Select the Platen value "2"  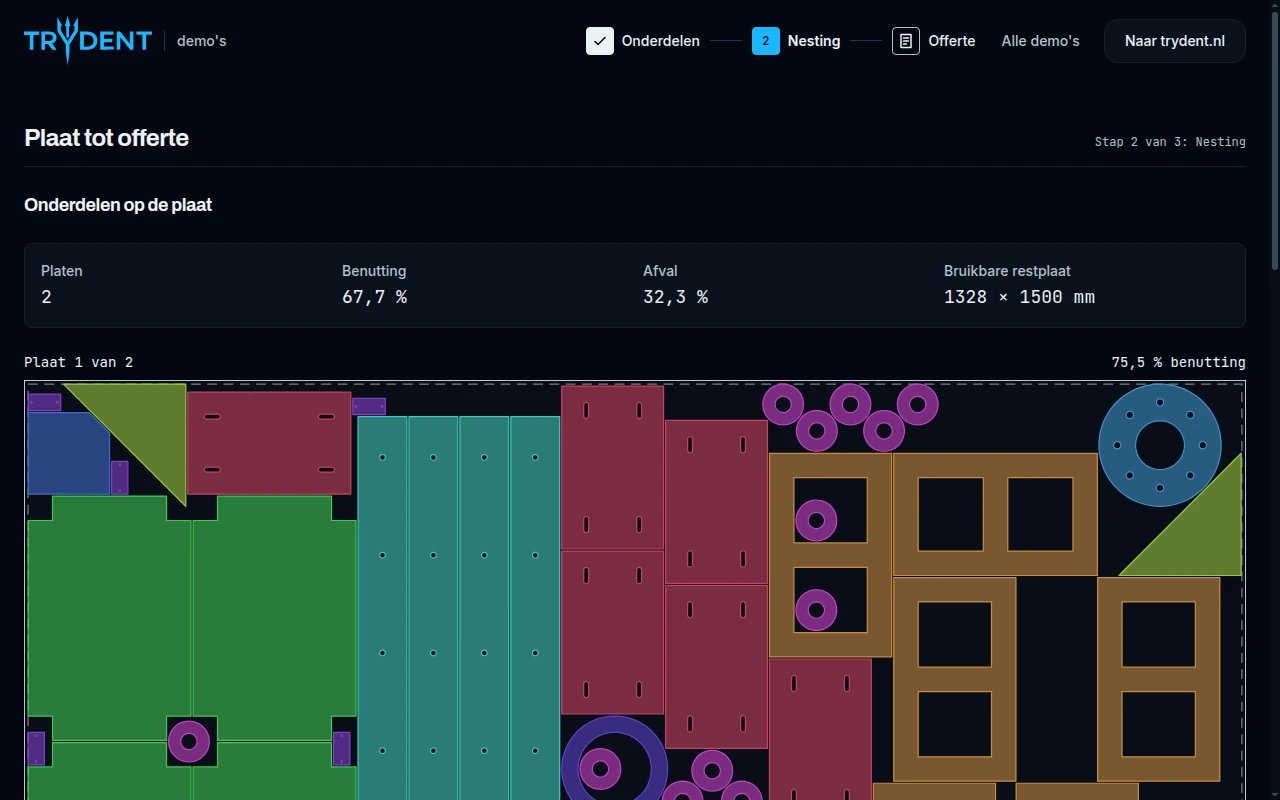(x=46, y=297)
